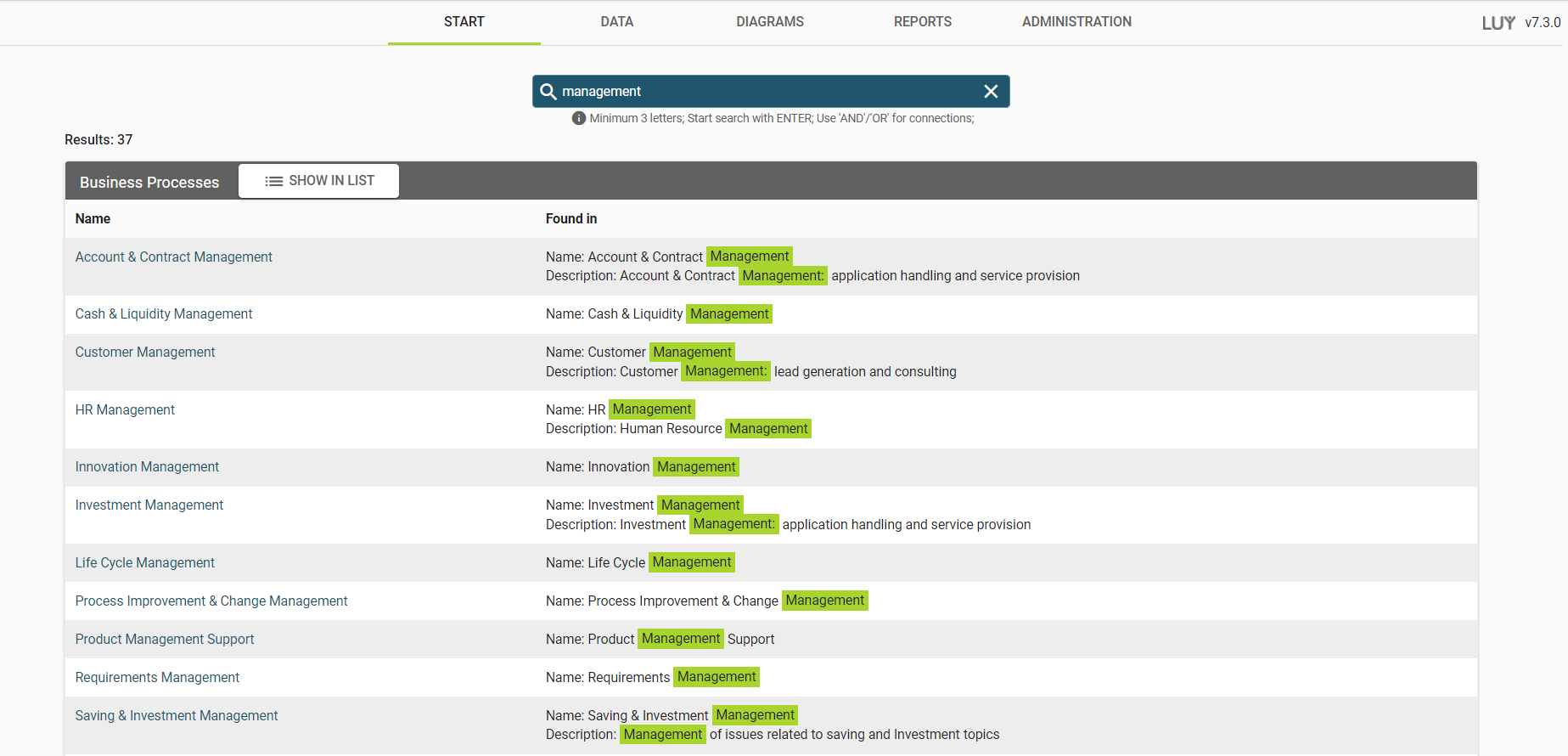The height and width of the screenshot is (756, 1568).
Task: Open the START tab
Action: tap(464, 22)
